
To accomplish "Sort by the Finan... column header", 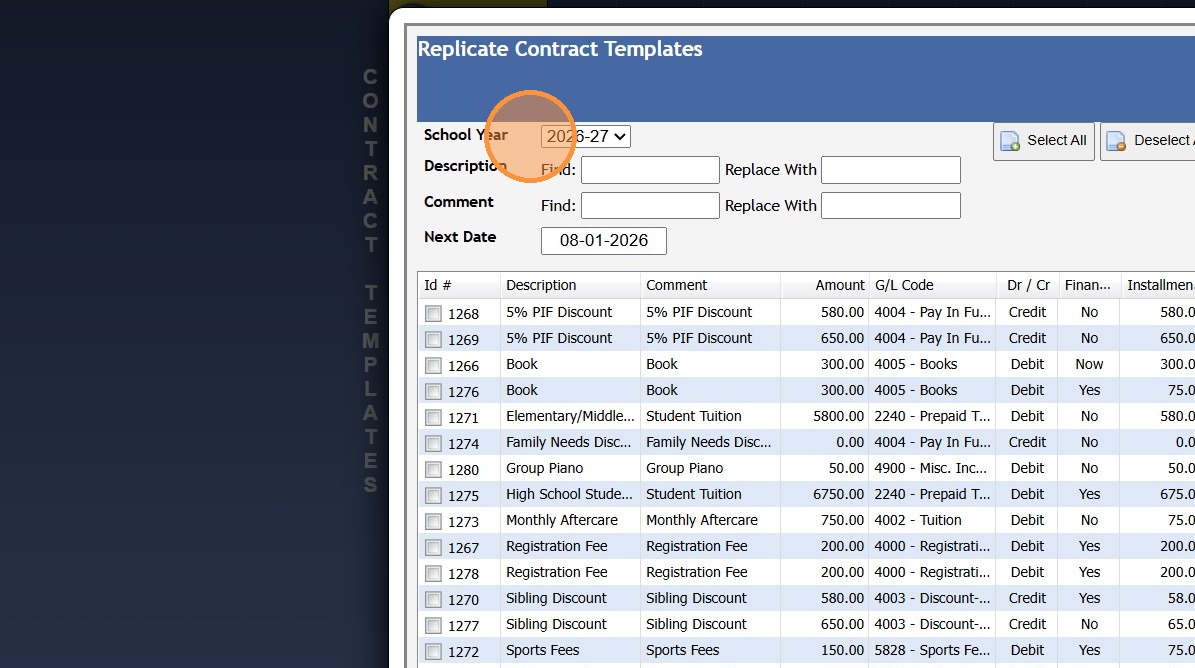I will pos(1089,285).
